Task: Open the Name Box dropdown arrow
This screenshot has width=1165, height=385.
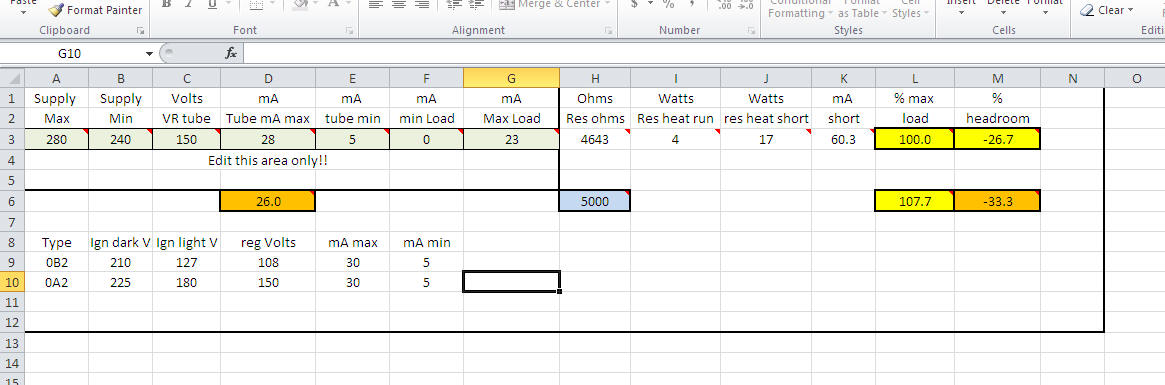Action: (149, 54)
